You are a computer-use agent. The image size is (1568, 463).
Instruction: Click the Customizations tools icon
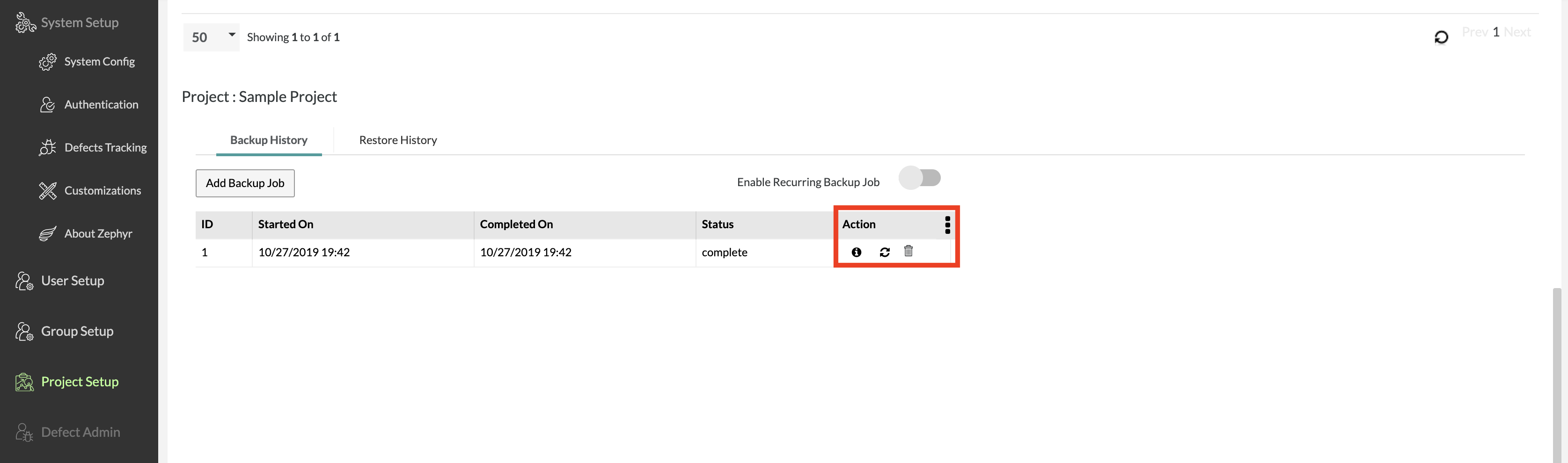tap(47, 191)
